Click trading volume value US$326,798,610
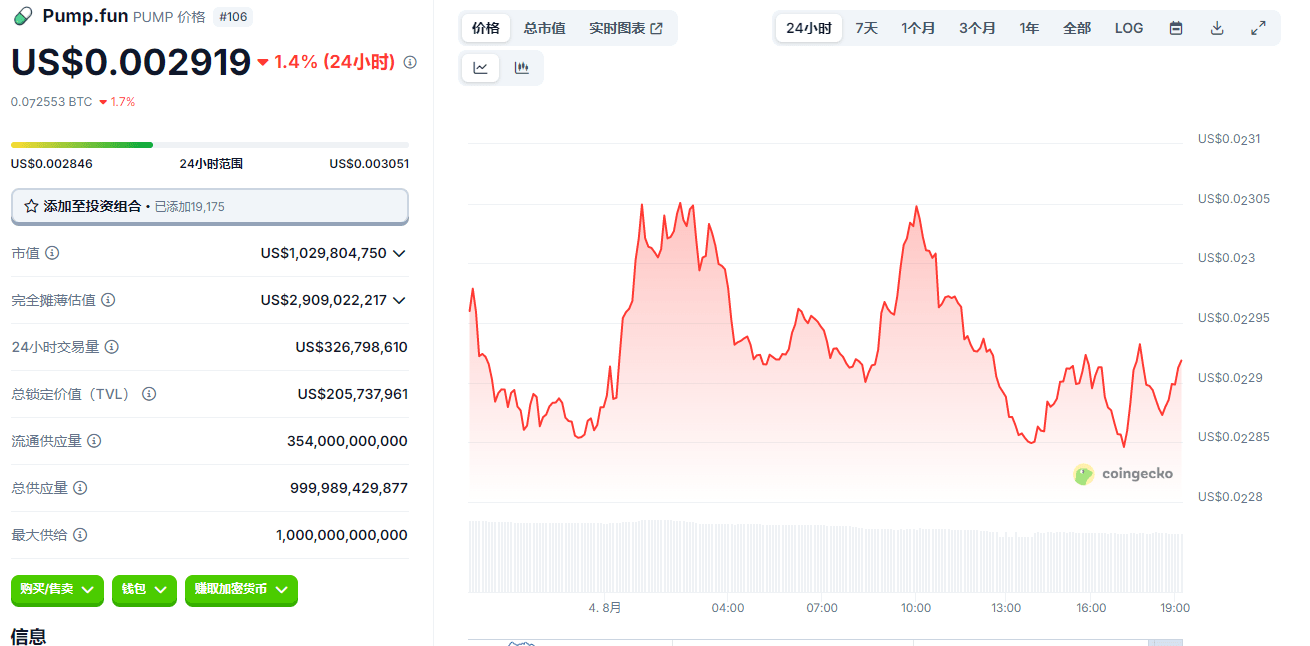1310x646 pixels. click(351, 347)
